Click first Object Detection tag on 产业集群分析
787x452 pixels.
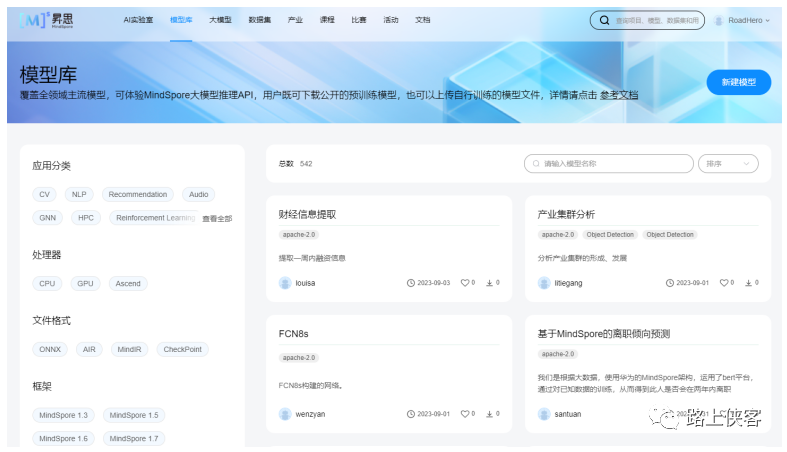(x=610, y=234)
